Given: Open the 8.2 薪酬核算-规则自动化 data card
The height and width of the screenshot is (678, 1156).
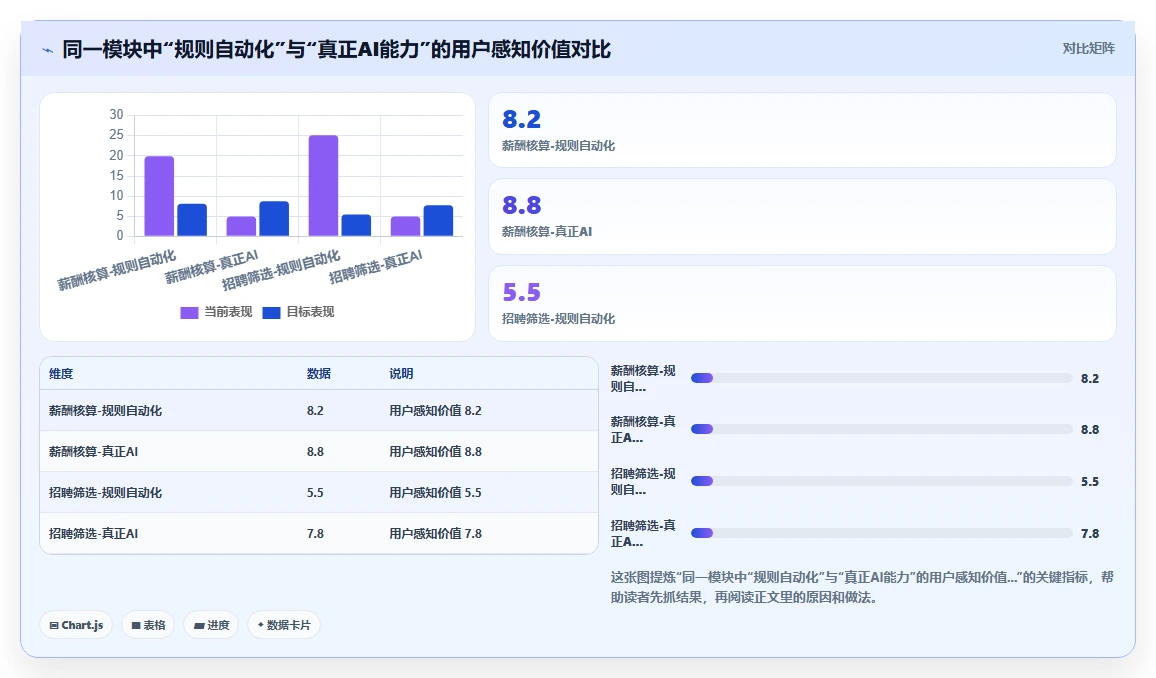Looking at the screenshot, I should (x=802, y=130).
